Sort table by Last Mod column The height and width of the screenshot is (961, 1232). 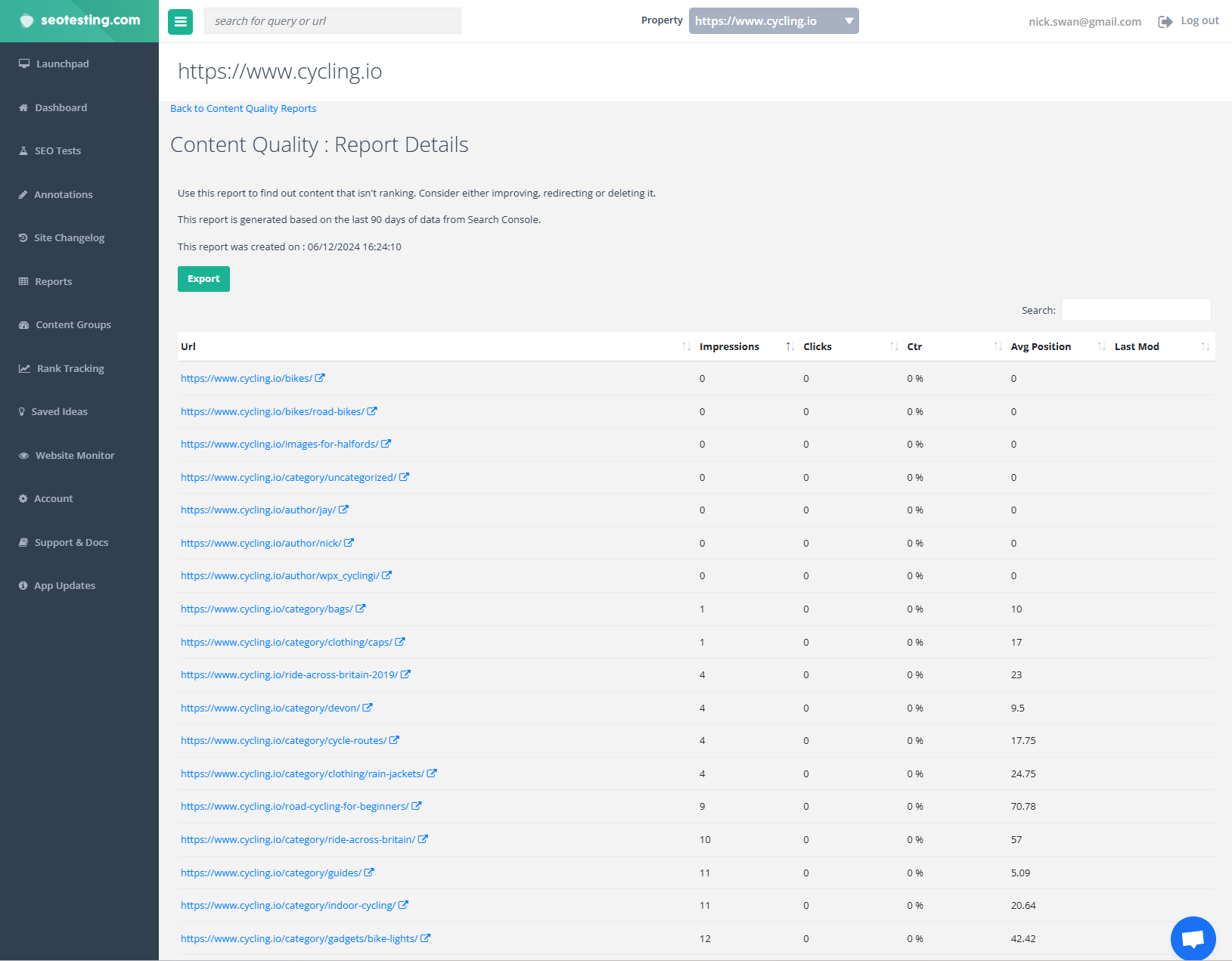(1162, 346)
